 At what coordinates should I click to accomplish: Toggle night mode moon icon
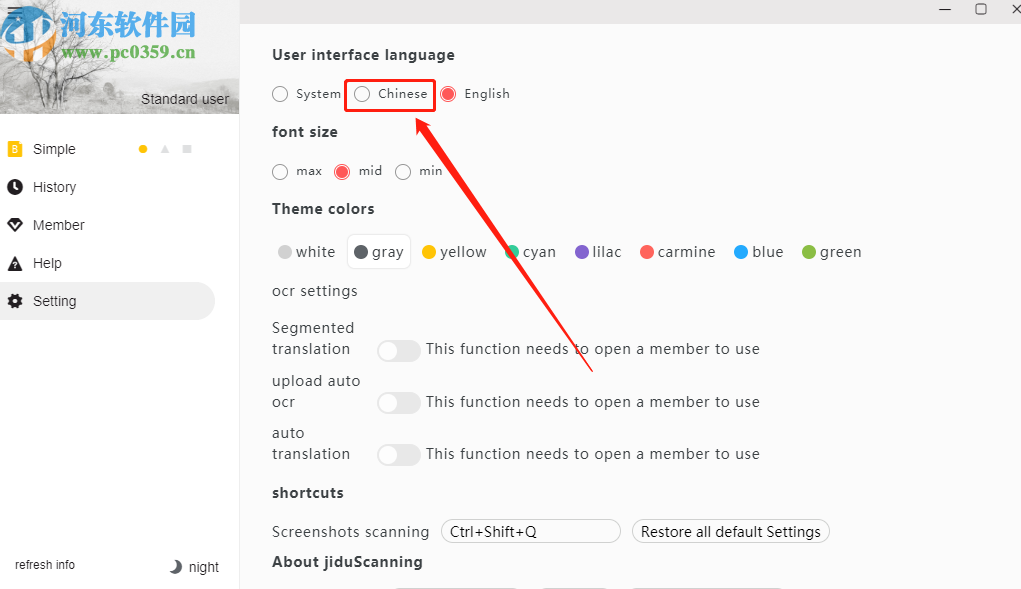click(176, 567)
